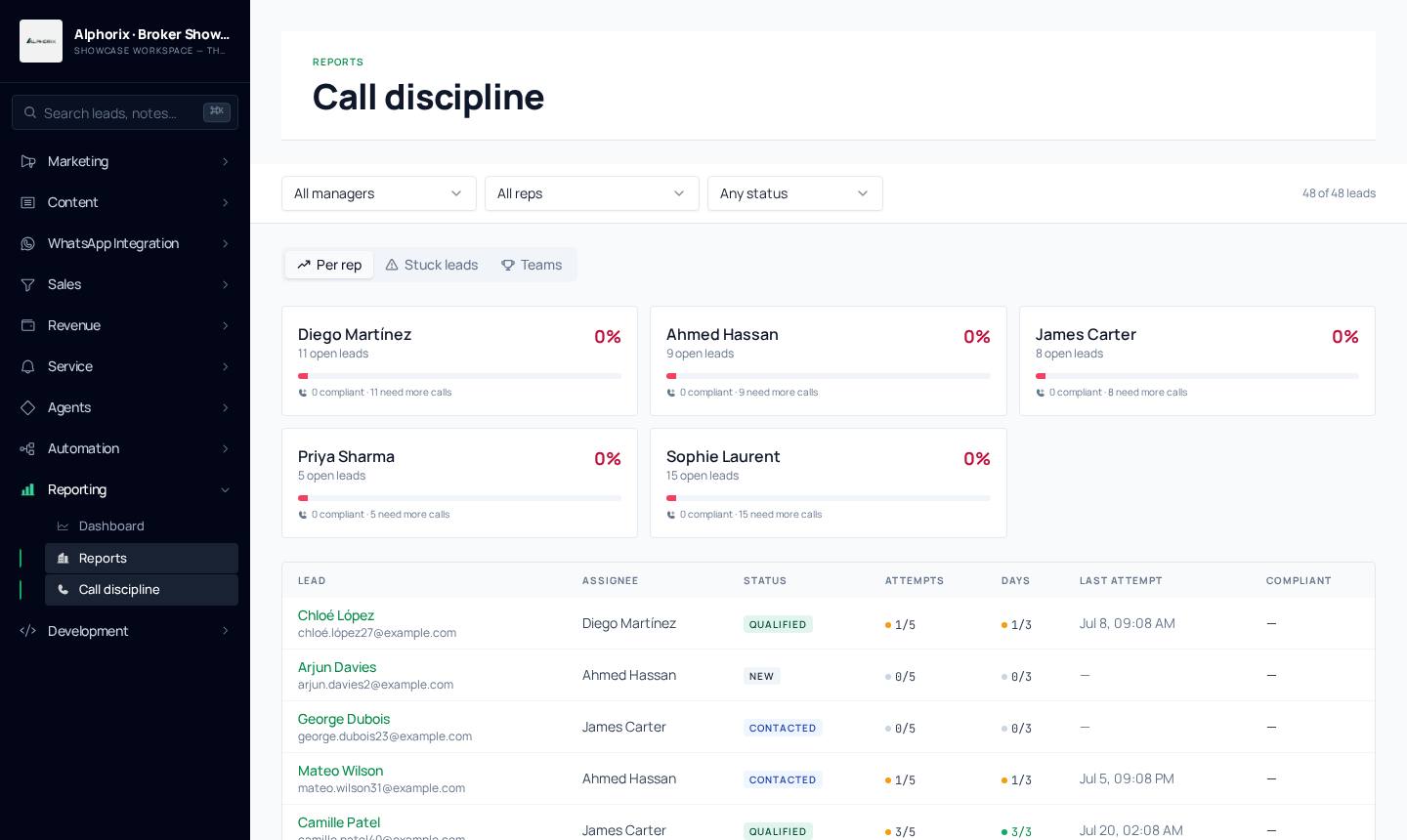
Task: Click the Last Attempt column header
Action: [x=1121, y=581]
